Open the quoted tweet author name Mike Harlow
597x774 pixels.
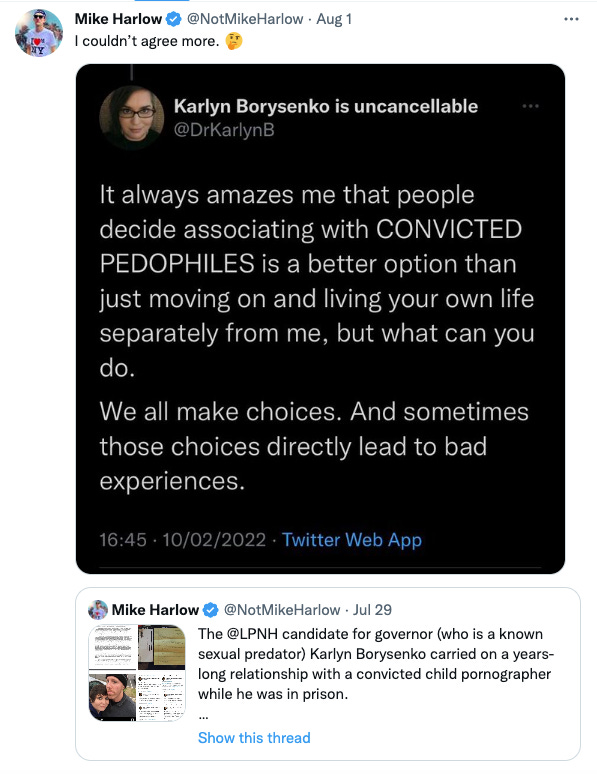point(155,610)
